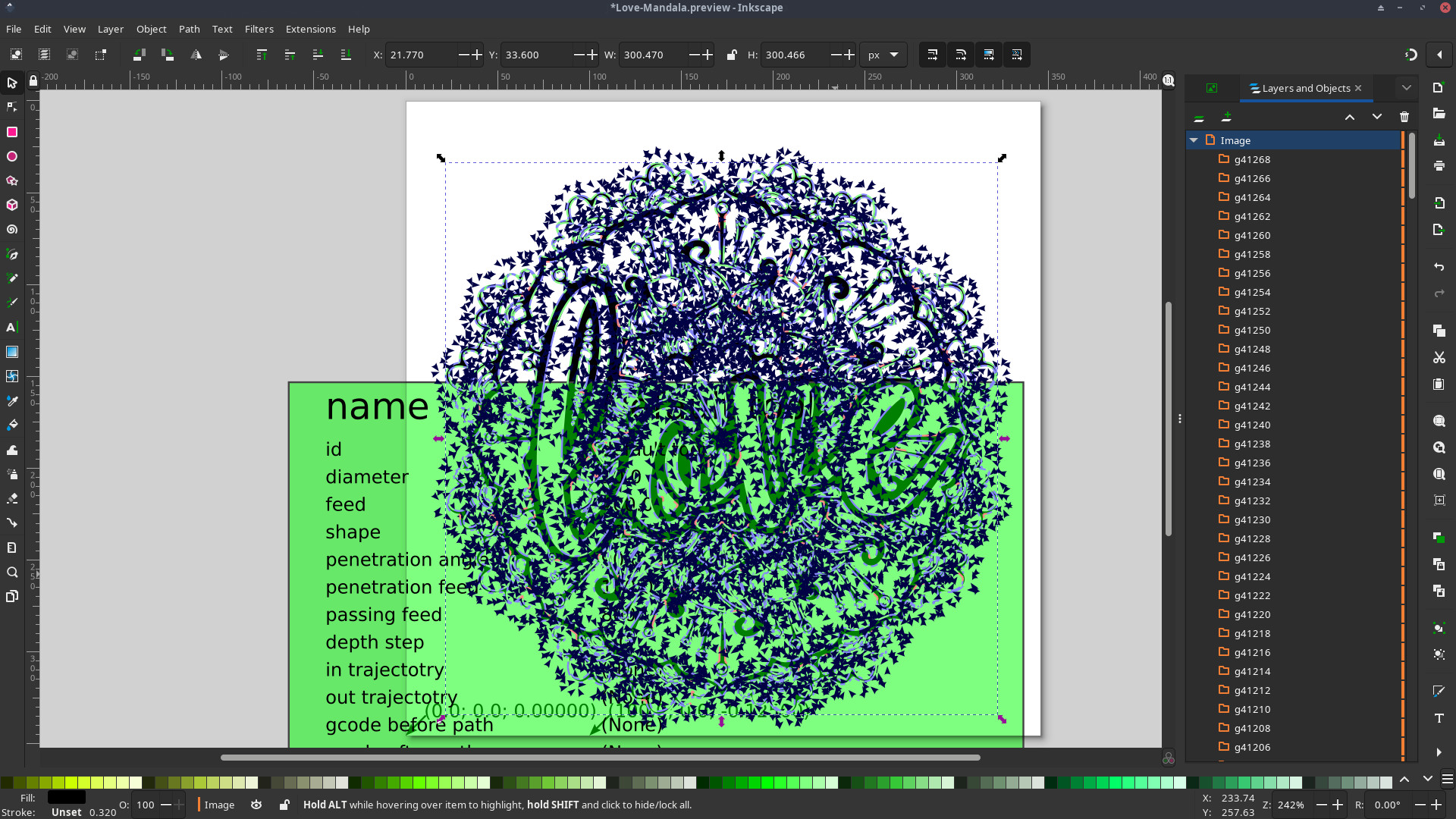Image resolution: width=1456 pixels, height=819 pixels.
Task: Open the Extensions menu
Action: tap(310, 29)
